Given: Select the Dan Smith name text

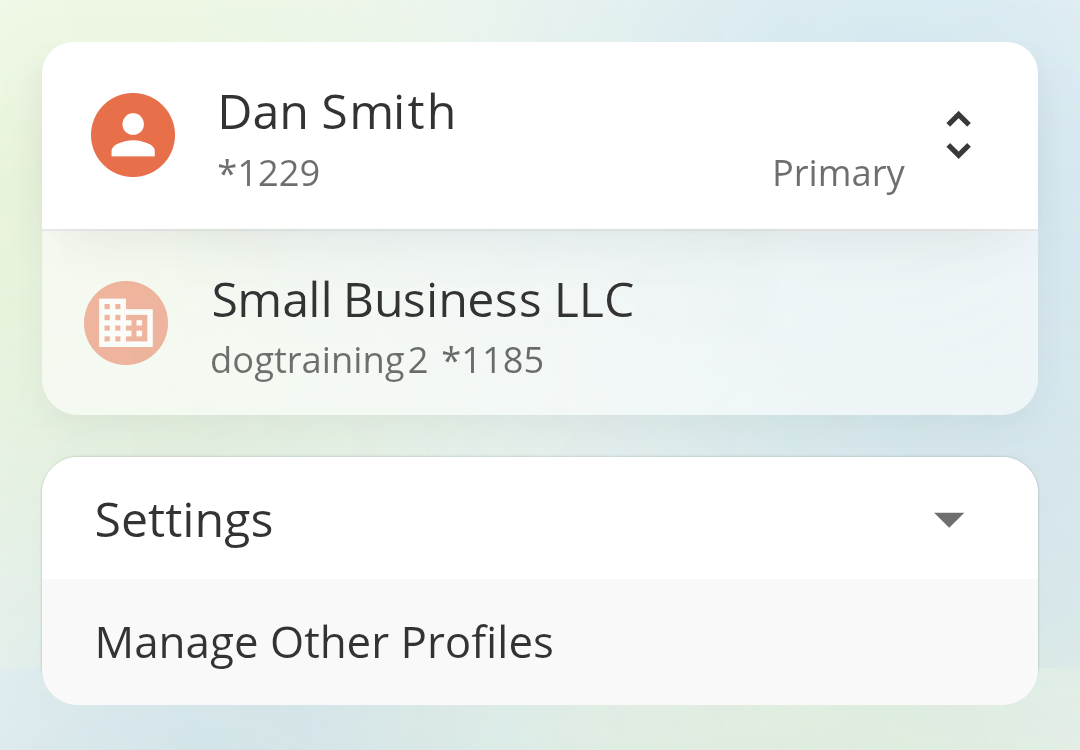Looking at the screenshot, I should click(336, 112).
